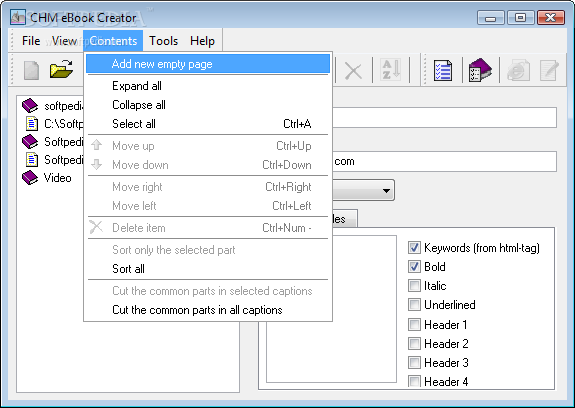This screenshot has height=408, width=575.
Task: Click Move left menu entry
Action: pyautogui.click(x=208, y=206)
